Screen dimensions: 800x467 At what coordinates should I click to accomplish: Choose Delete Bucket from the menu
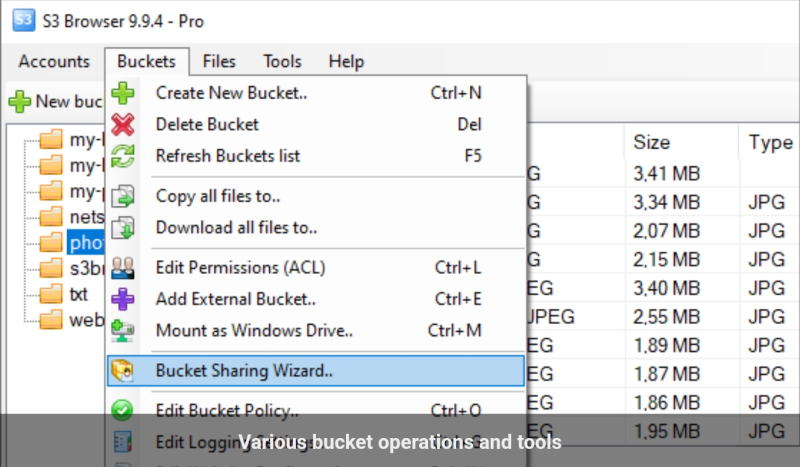pos(316,125)
